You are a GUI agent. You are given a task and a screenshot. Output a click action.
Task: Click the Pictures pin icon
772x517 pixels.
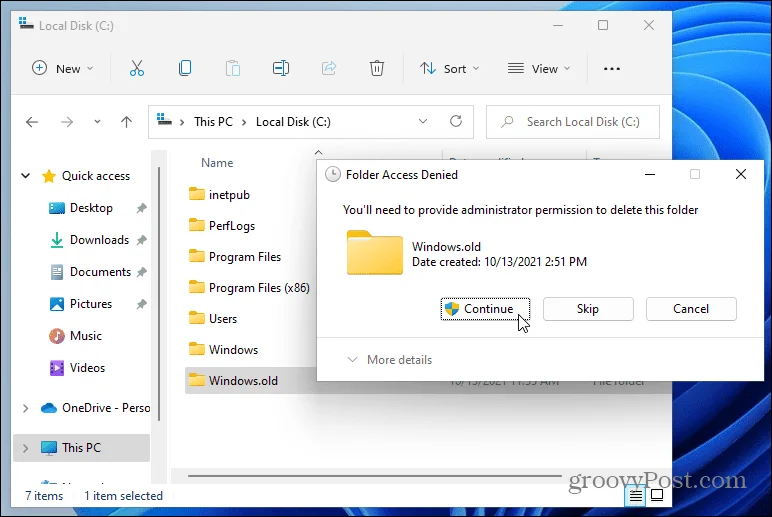point(142,304)
